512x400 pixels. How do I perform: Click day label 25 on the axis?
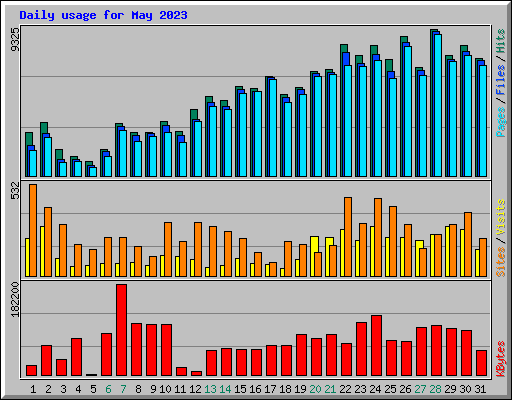pyautogui.click(x=390, y=389)
